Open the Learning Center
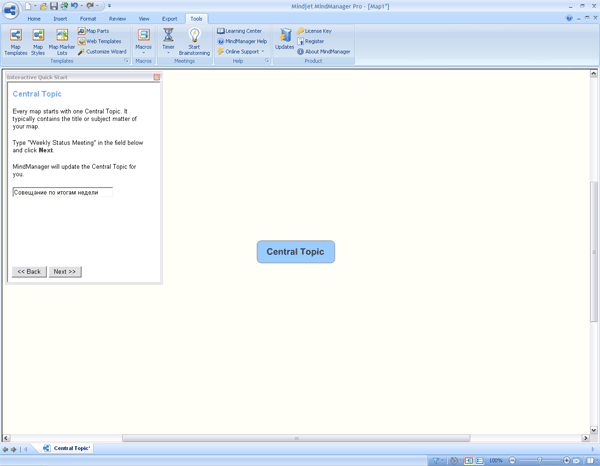Screen dimensions: 600x466 tap(240, 31)
